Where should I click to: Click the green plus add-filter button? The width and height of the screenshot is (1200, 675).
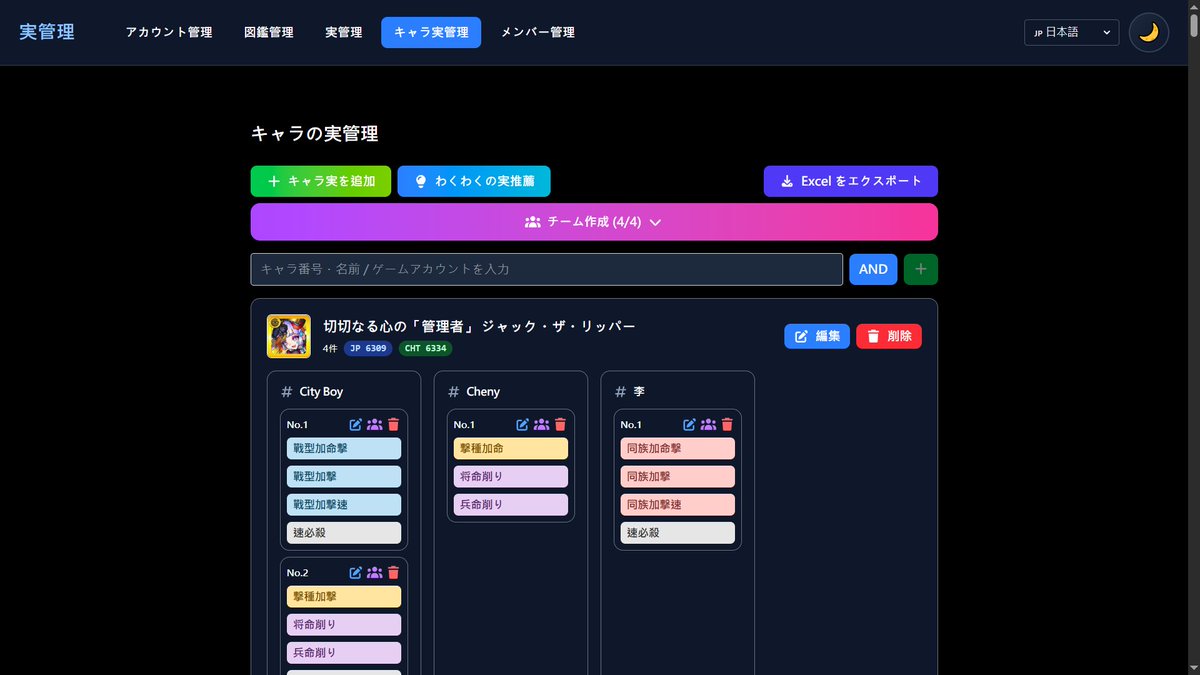pos(921,269)
